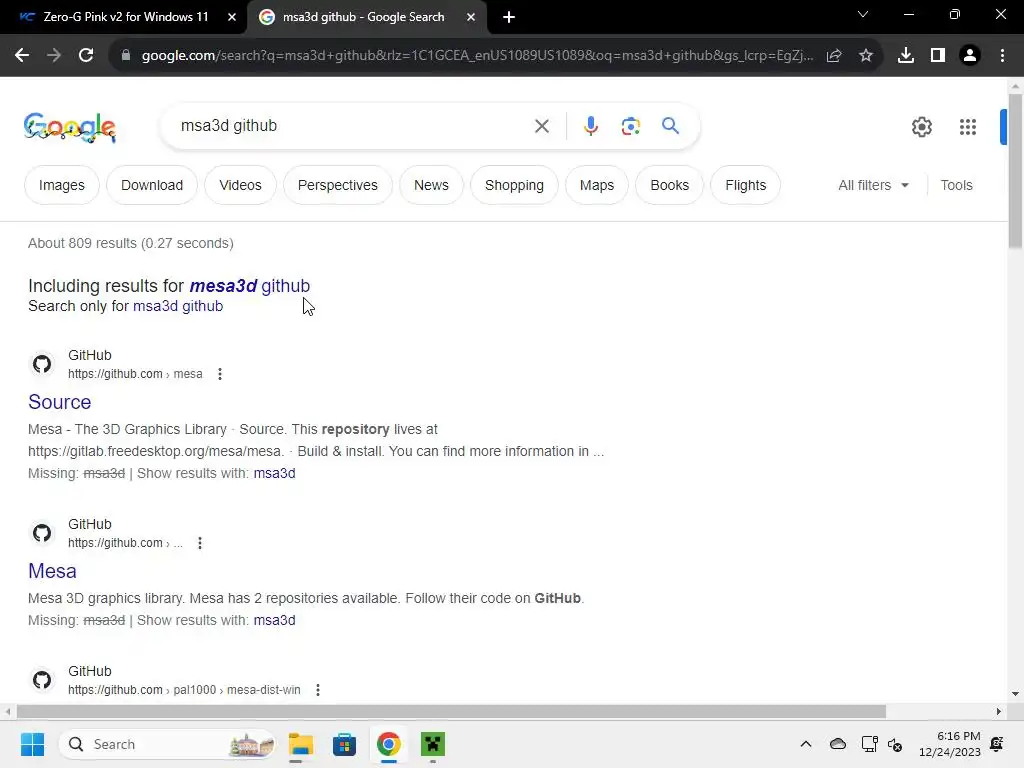Click the github.com › mesa URL
1024x768 pixels.
tap(135, 374)
